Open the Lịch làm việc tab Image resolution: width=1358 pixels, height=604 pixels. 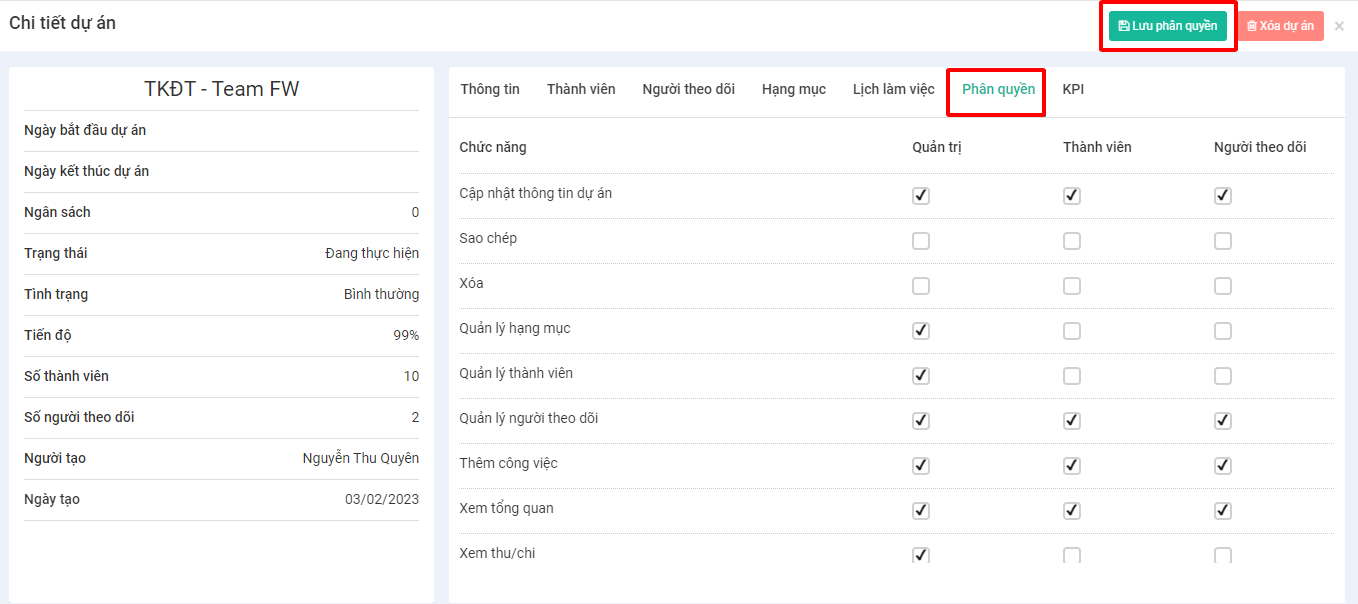[x=893, y=89]
